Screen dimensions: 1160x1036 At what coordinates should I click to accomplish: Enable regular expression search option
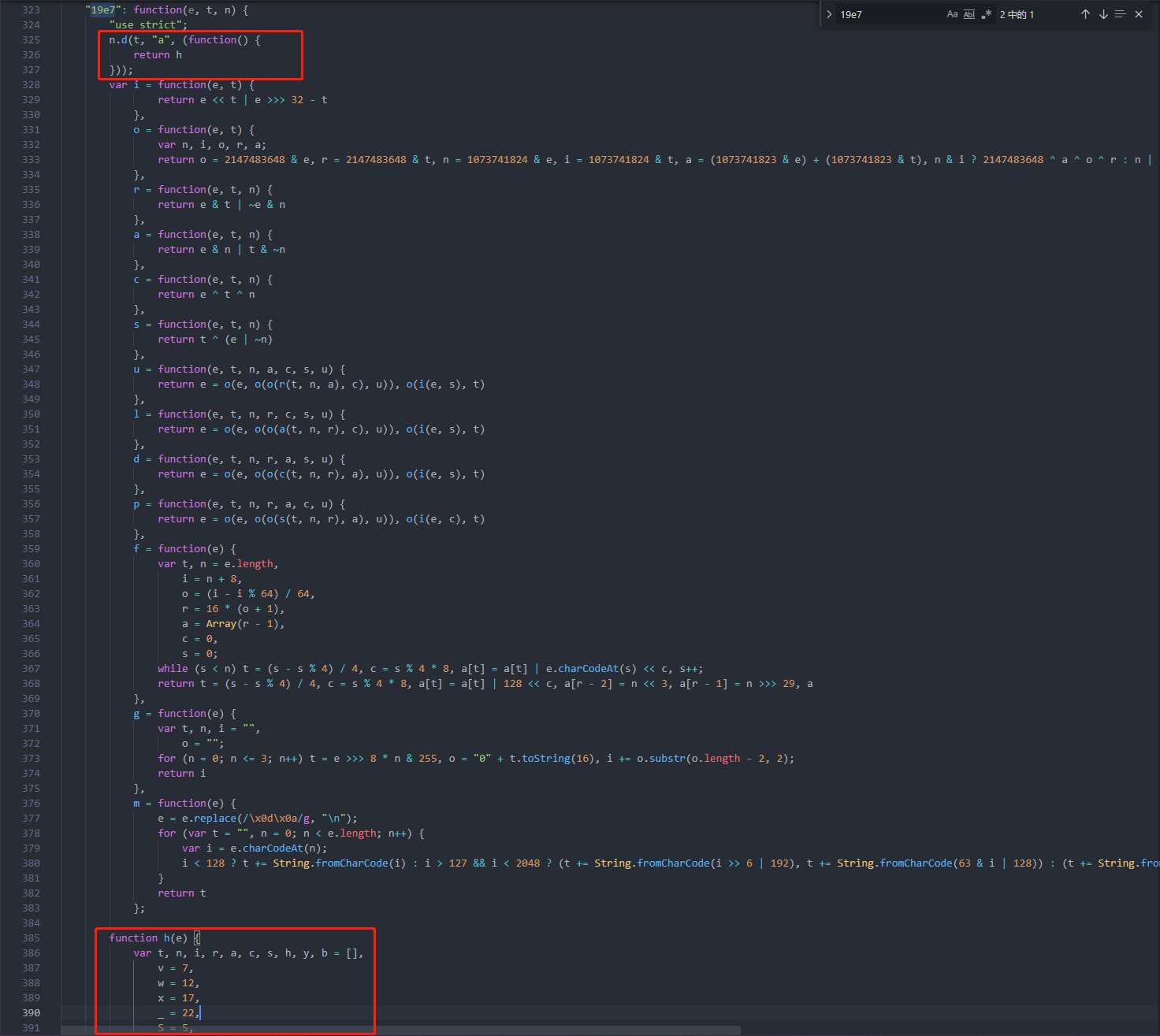(987, 14)
